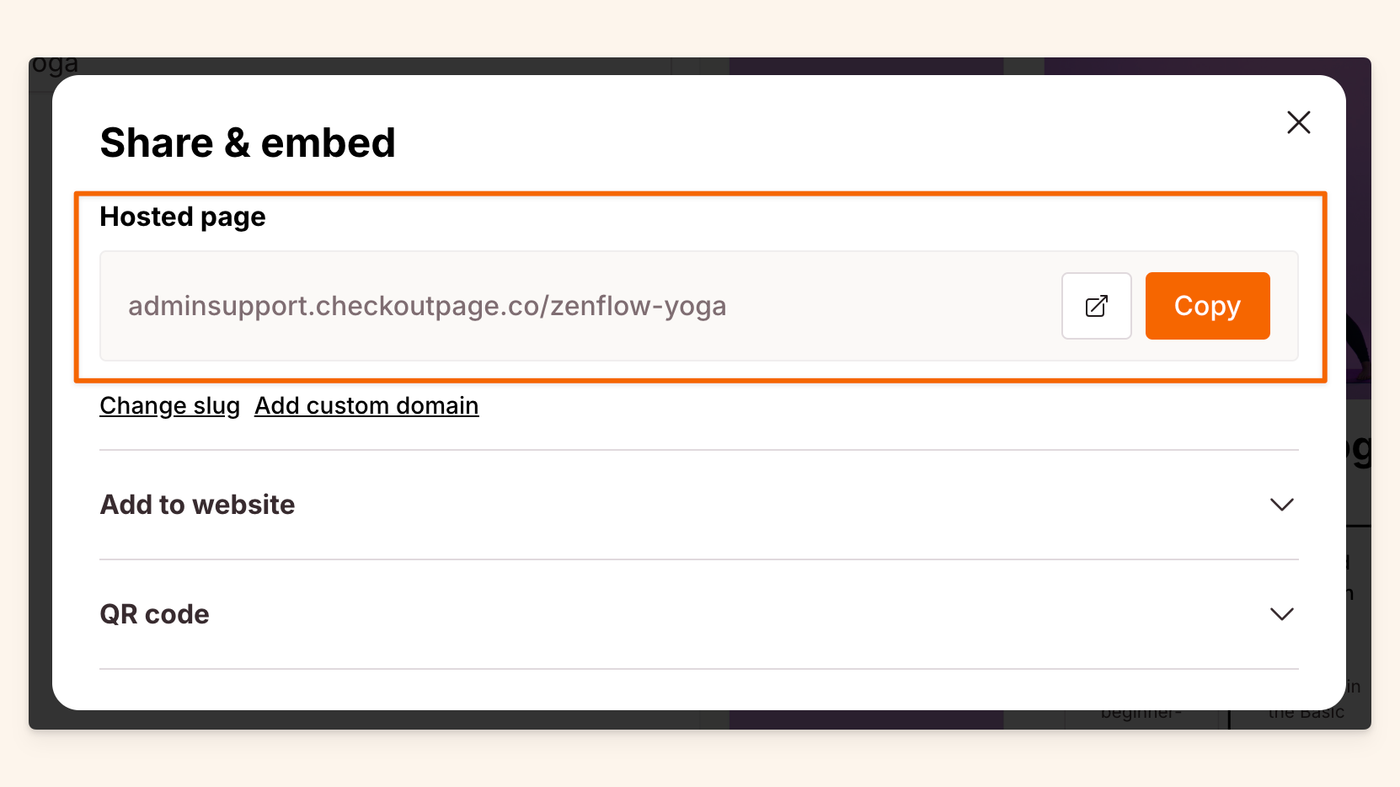Expand Add to website using its chevron
The height and width of the screenshot is (787, 1400).
coord(1281,504)
